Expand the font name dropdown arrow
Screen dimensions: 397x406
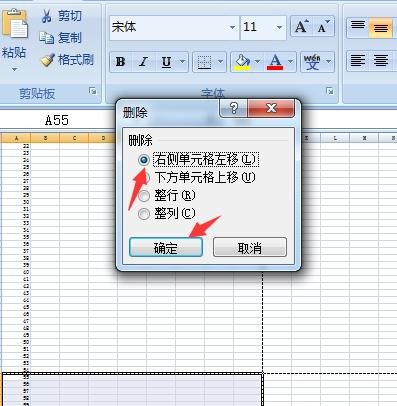point(232,27)
